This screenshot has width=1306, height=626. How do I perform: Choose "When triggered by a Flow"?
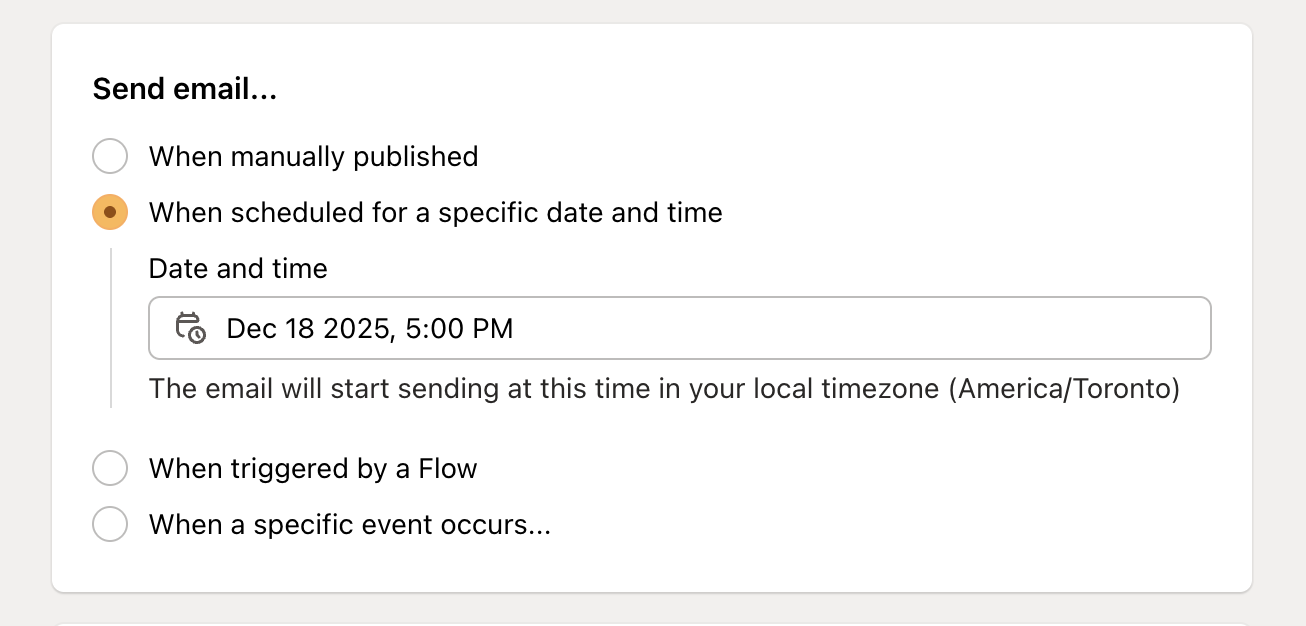[x=110, y=468]
